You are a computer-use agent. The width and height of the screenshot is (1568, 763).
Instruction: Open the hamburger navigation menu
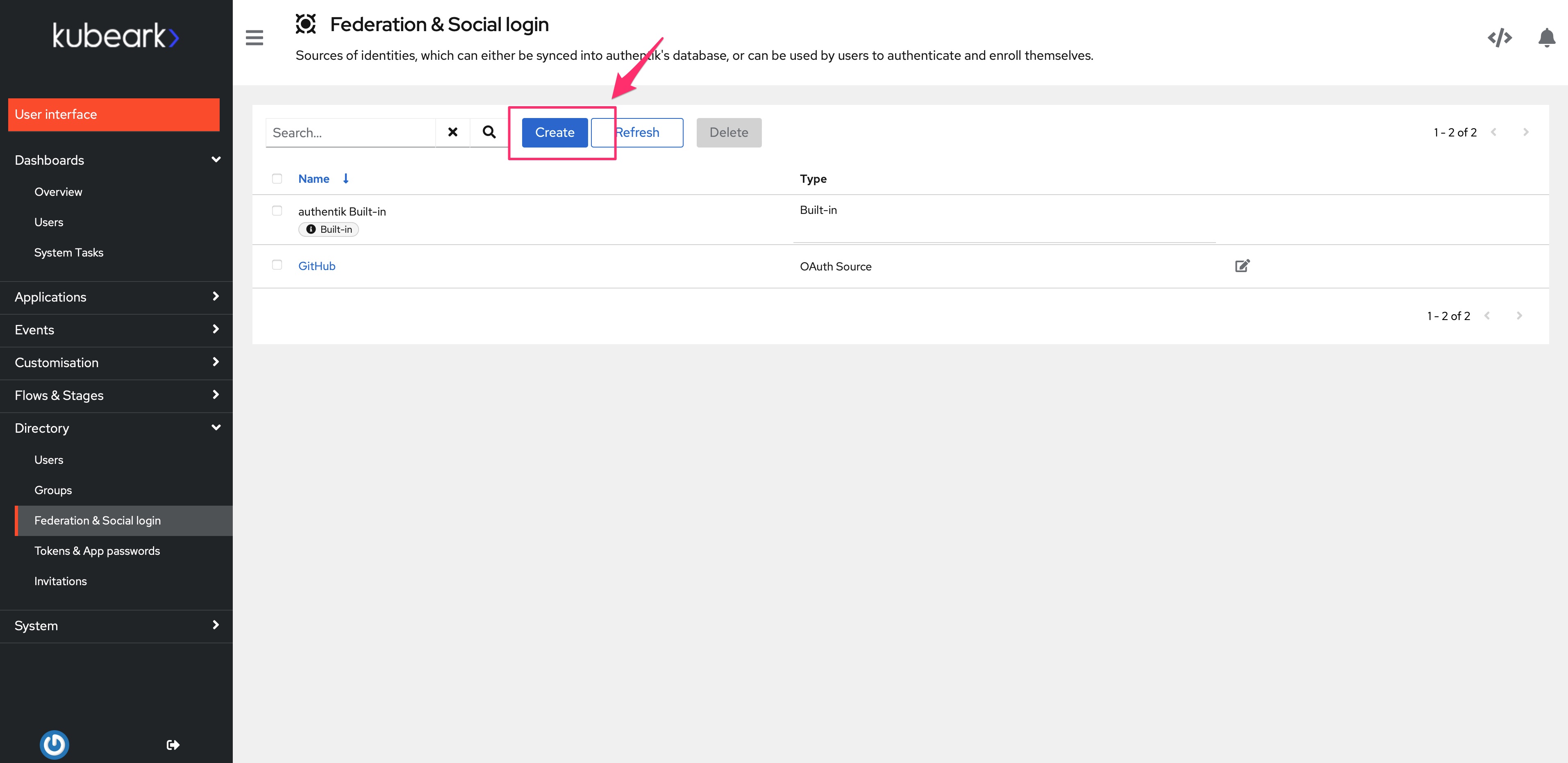[x=254, y=37]
